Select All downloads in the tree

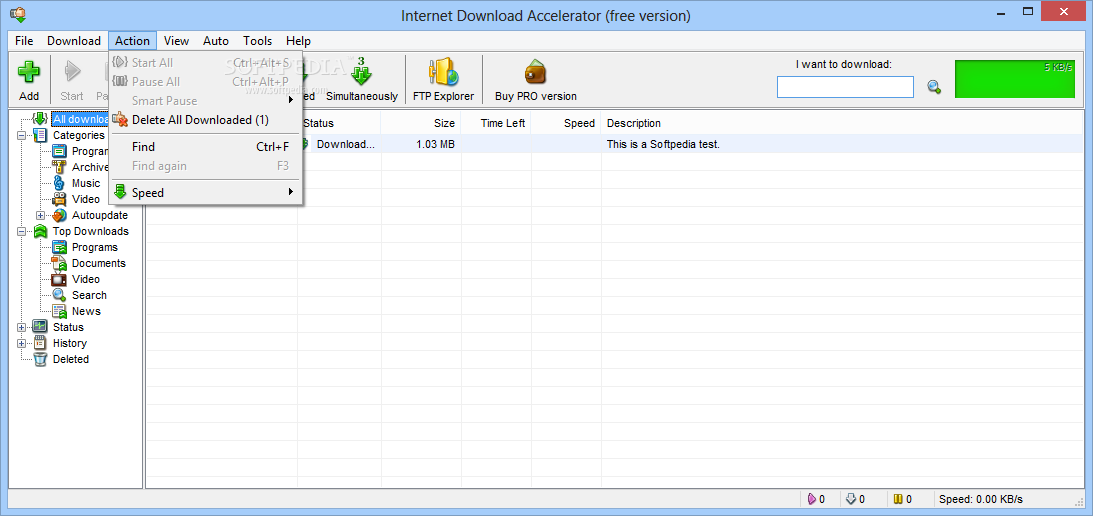click(x=79, y=119)
